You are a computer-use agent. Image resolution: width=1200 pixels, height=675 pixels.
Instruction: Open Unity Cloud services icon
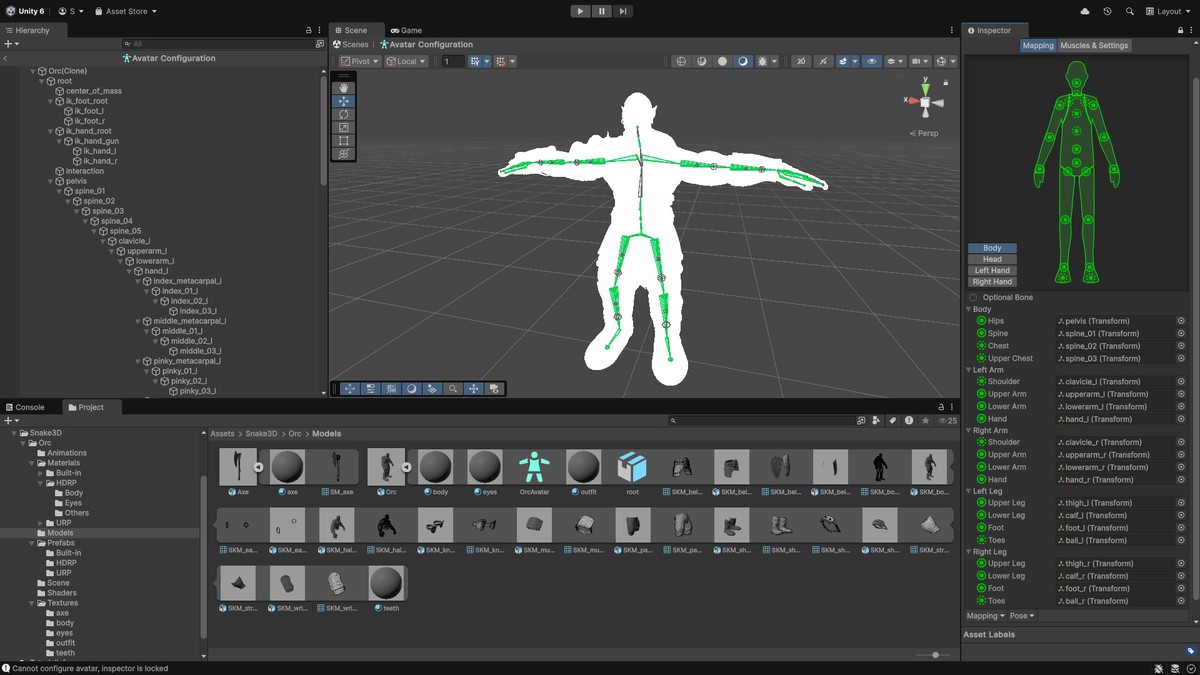tap(1085, 11)
